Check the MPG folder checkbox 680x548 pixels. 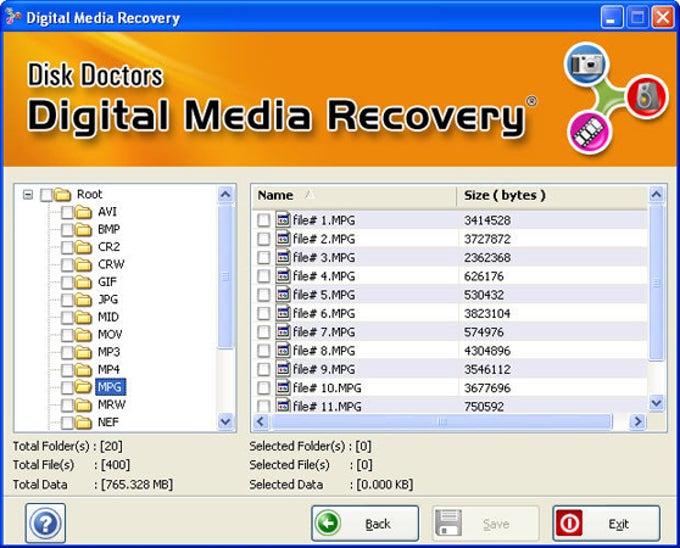[x=67, y=388]
